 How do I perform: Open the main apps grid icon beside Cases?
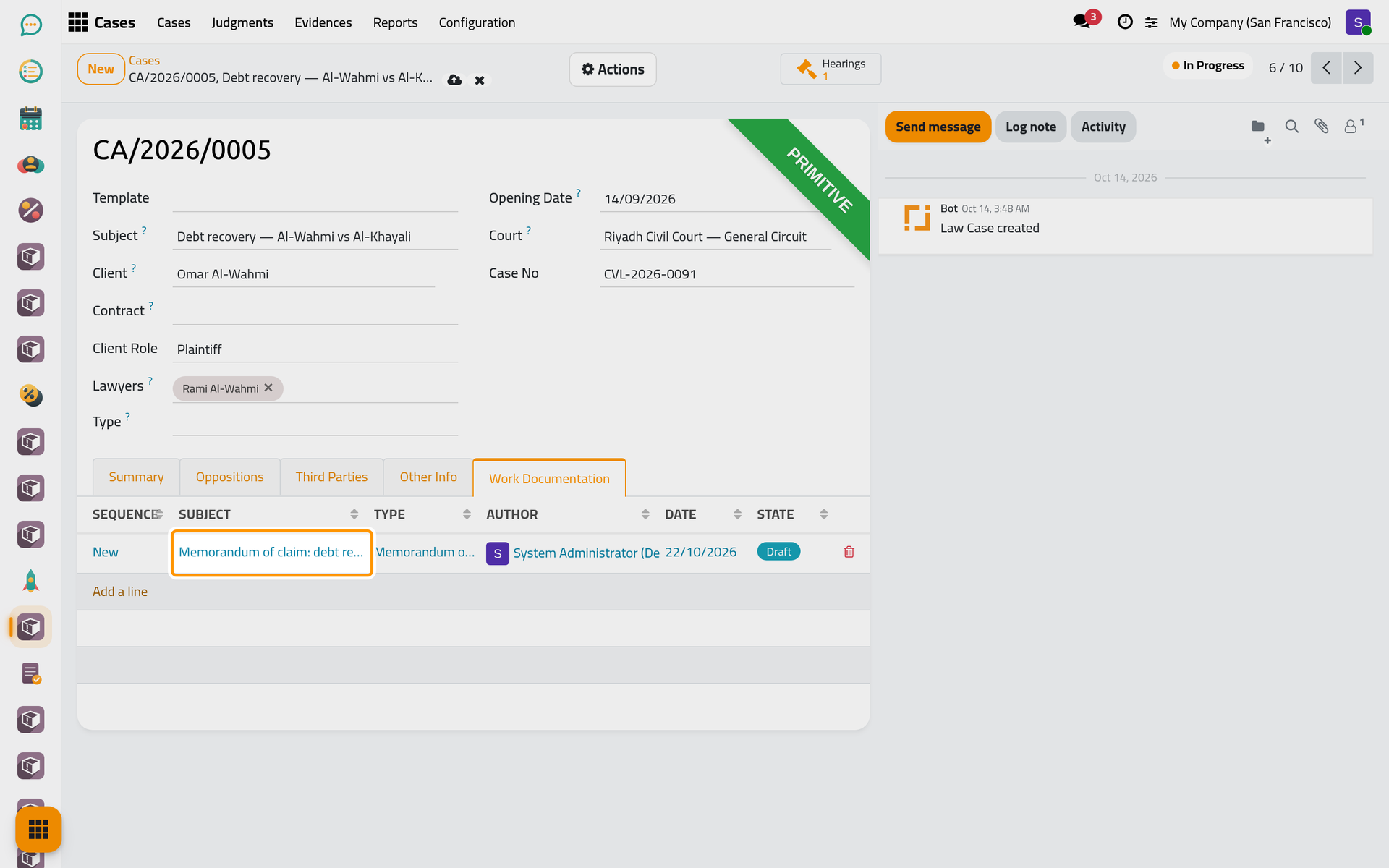point(78,22)
